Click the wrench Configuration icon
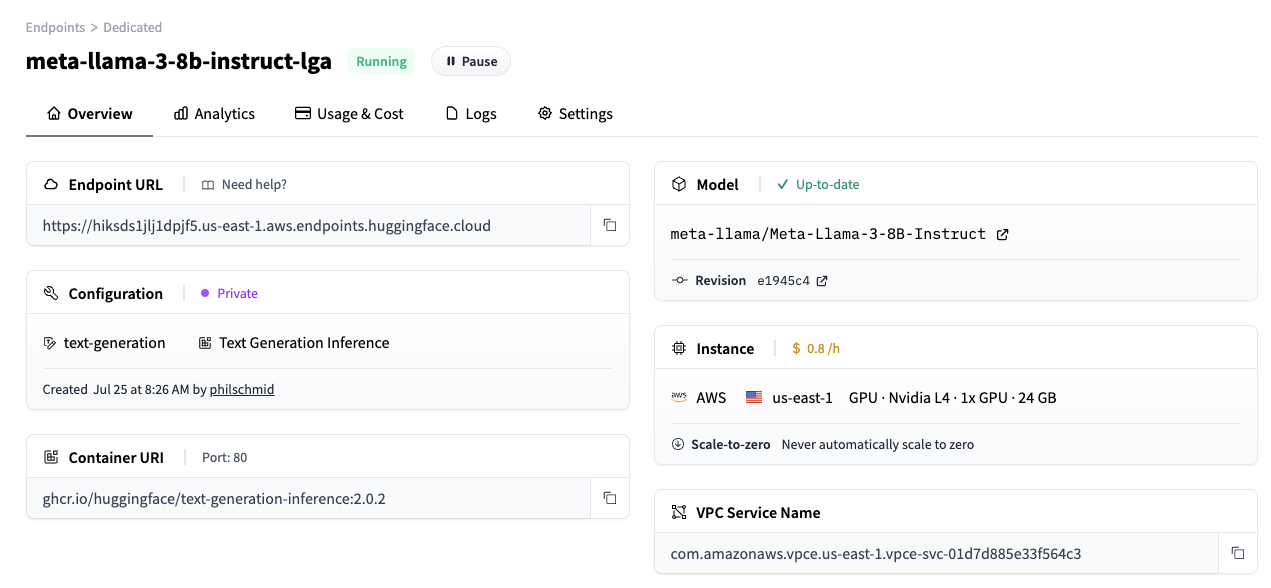Image resolution: width=1271 pixels, height=588 pixels. 51,294
